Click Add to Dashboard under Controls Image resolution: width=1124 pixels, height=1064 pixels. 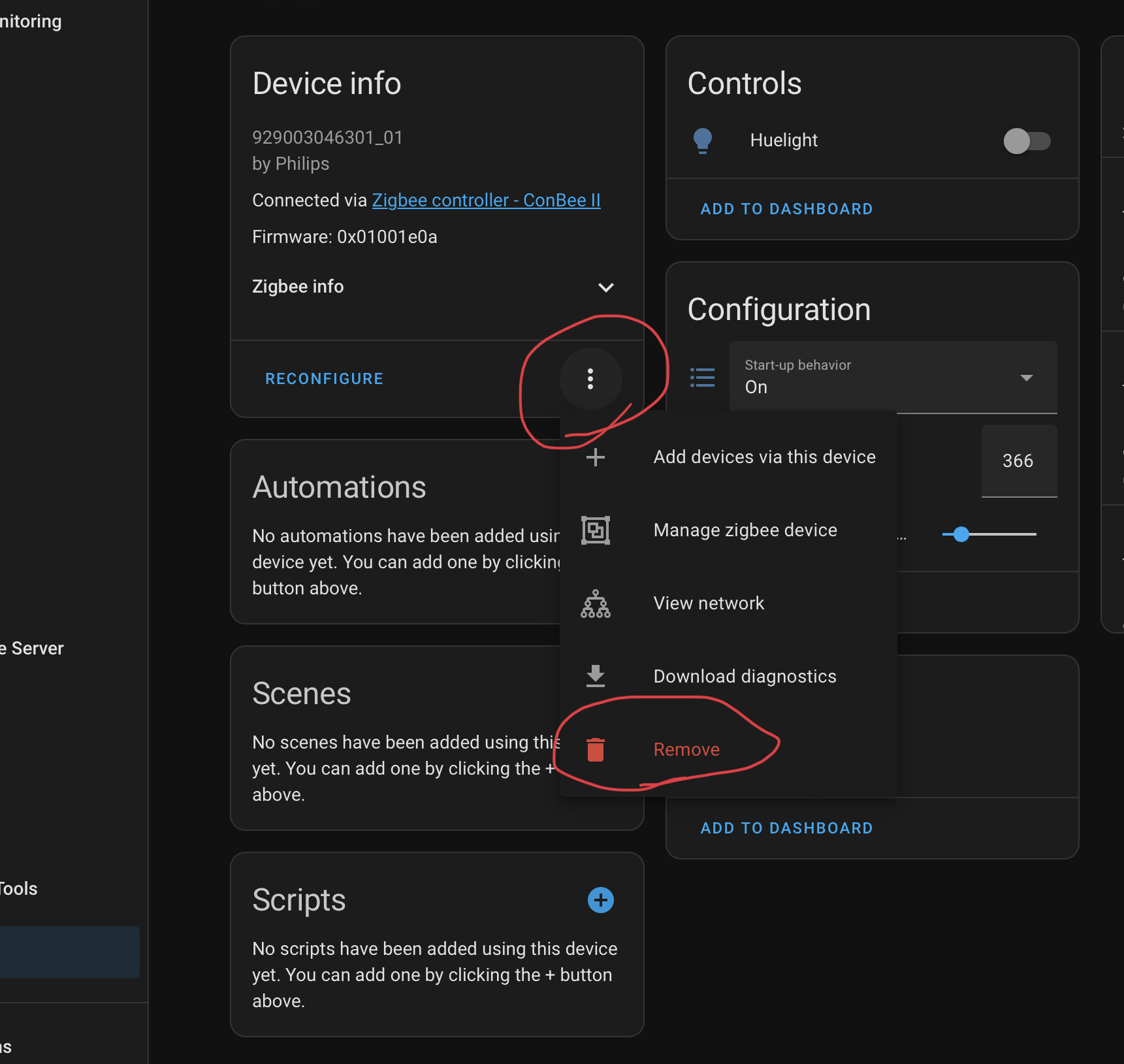(786, 209)
